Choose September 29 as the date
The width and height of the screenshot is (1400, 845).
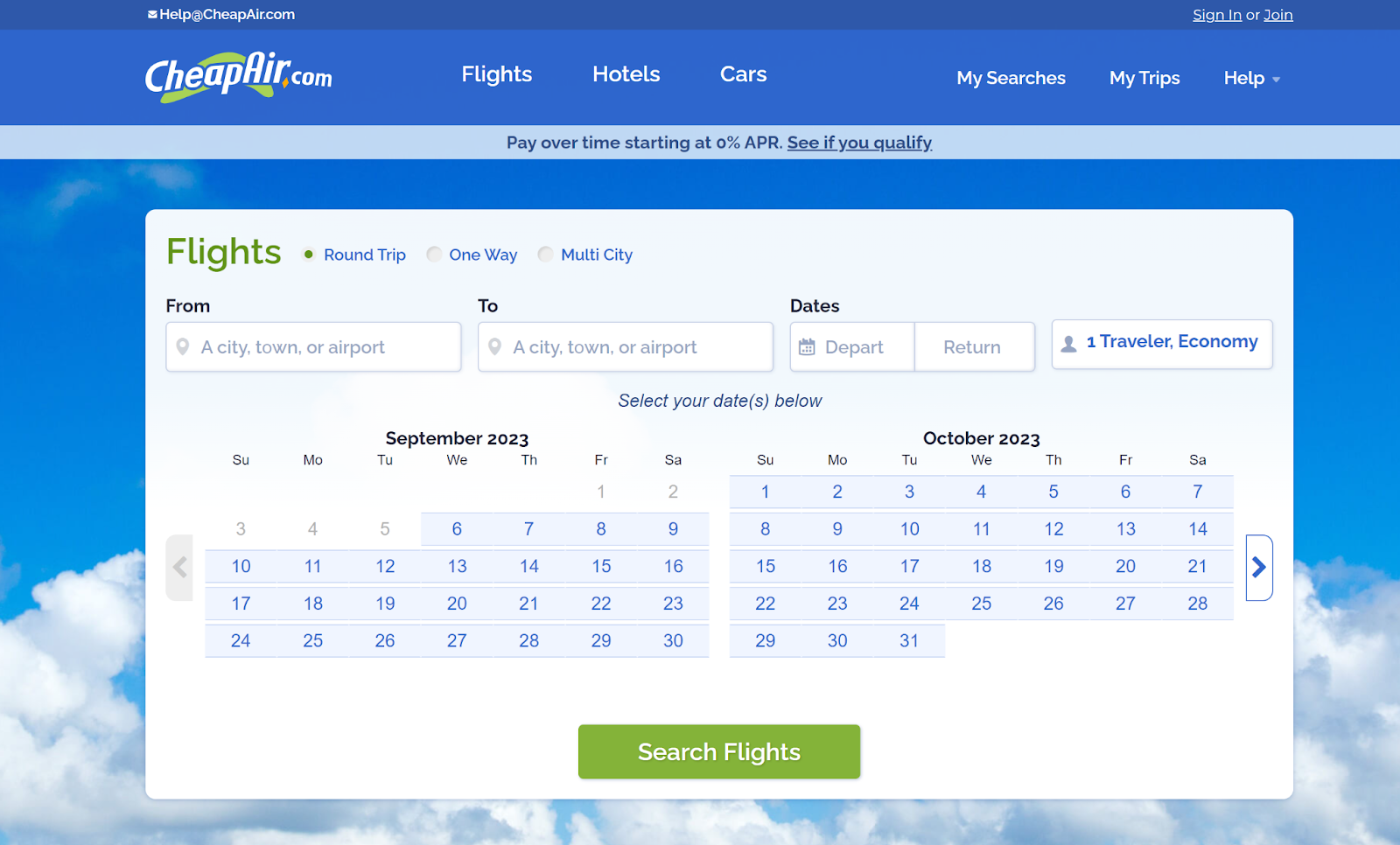click(x=601, y=641)
